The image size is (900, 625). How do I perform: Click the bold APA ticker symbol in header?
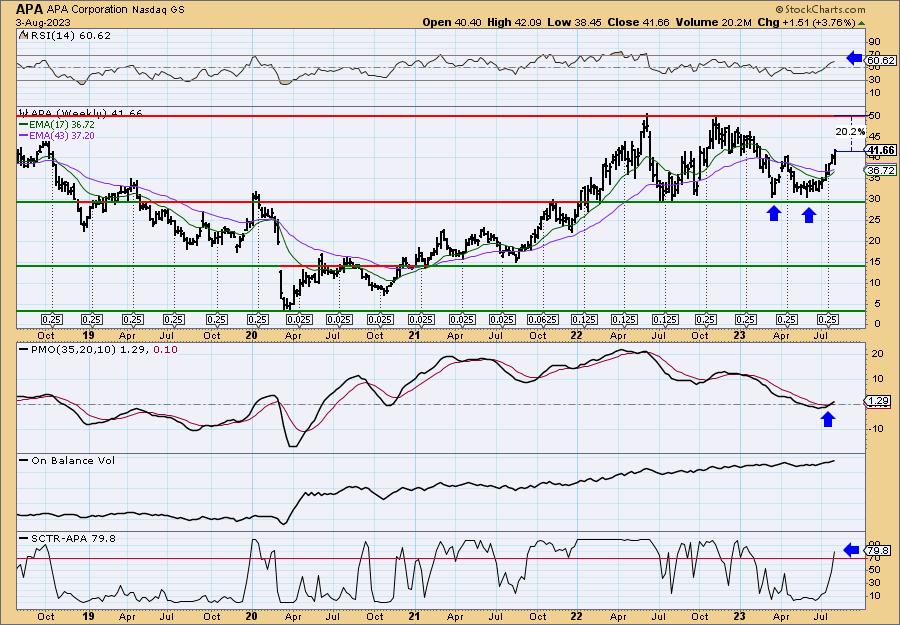28,9
